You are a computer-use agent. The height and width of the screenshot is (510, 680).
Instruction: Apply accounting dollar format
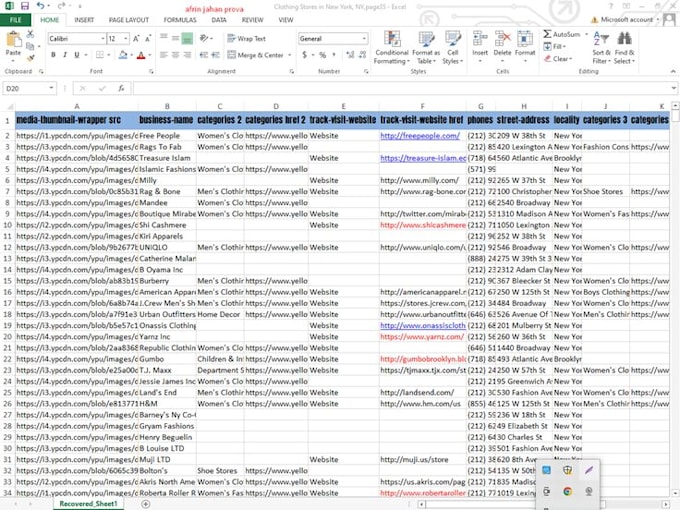305,55
